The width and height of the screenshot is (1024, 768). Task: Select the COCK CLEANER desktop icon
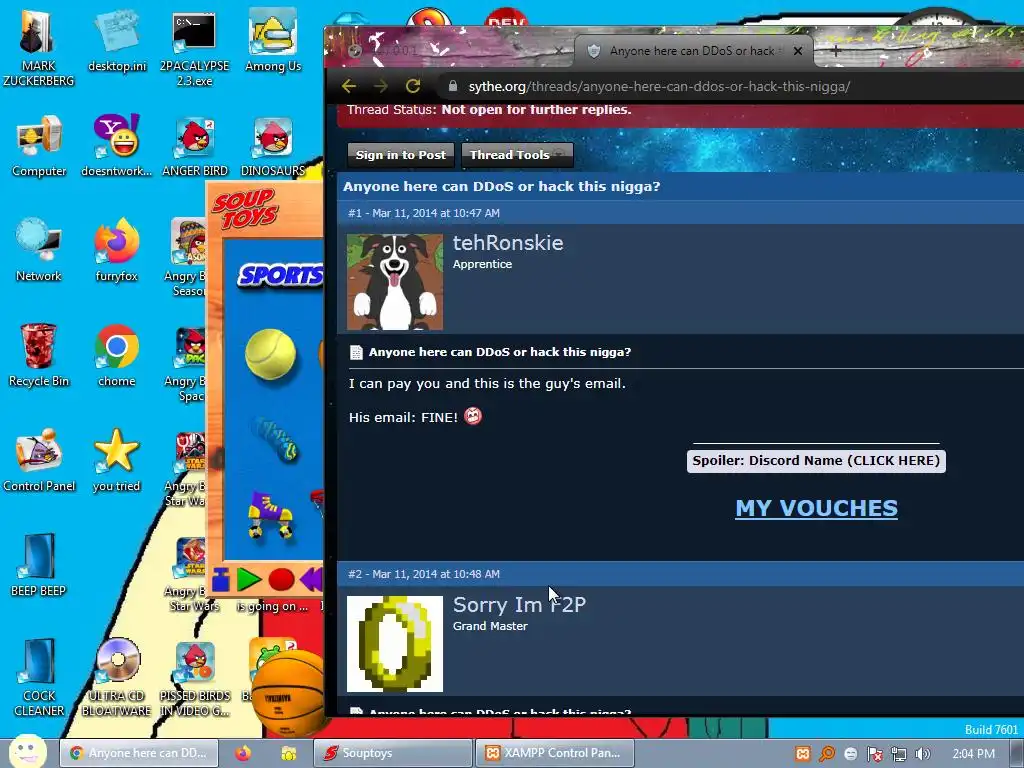(x=39, y=677)
